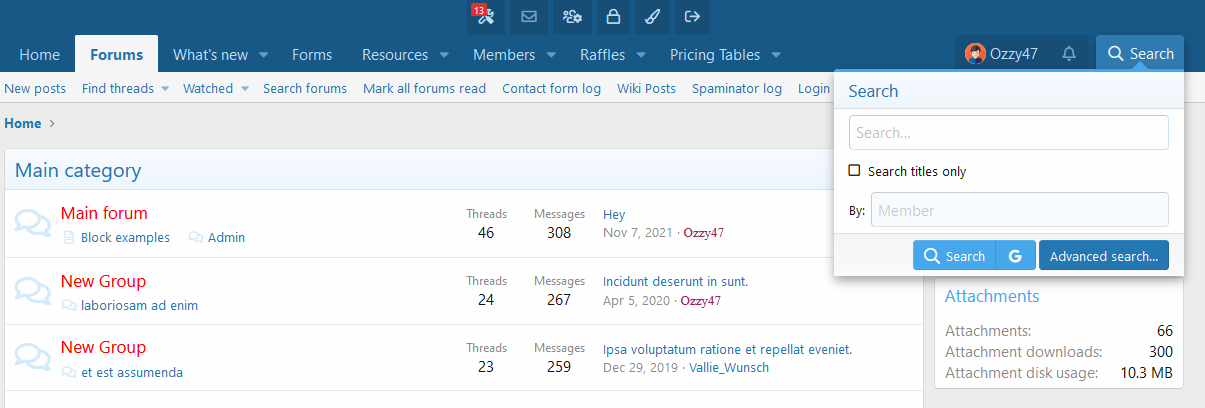The height and width of the screenshot is (408, 1205).
Task: Click the envelope messages icon
Action: 529,17
